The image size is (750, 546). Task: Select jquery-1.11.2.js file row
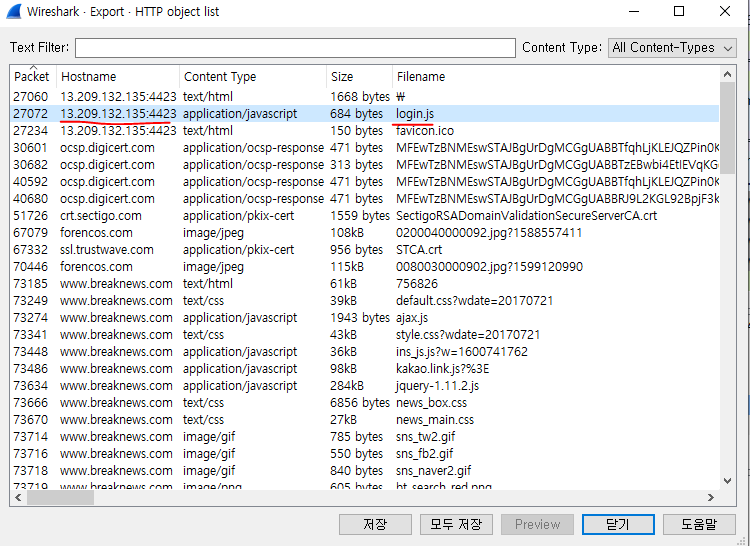364,386
